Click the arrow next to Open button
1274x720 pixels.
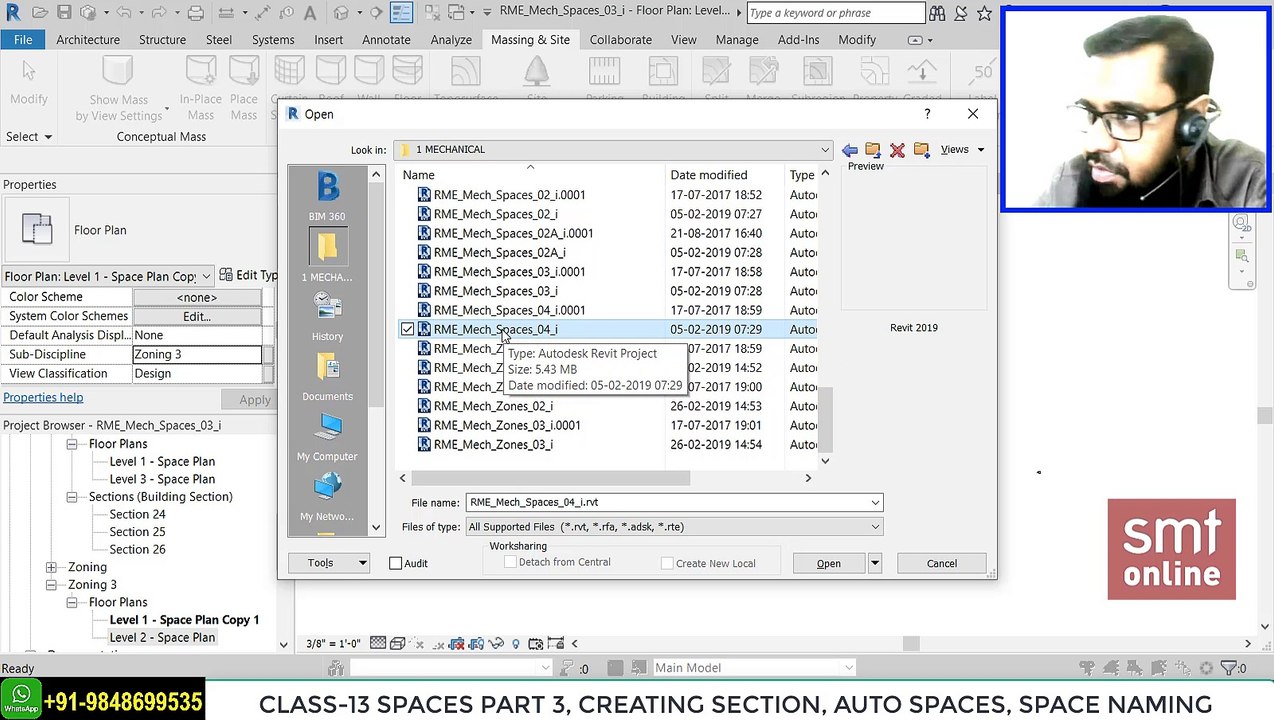[874, 564]
